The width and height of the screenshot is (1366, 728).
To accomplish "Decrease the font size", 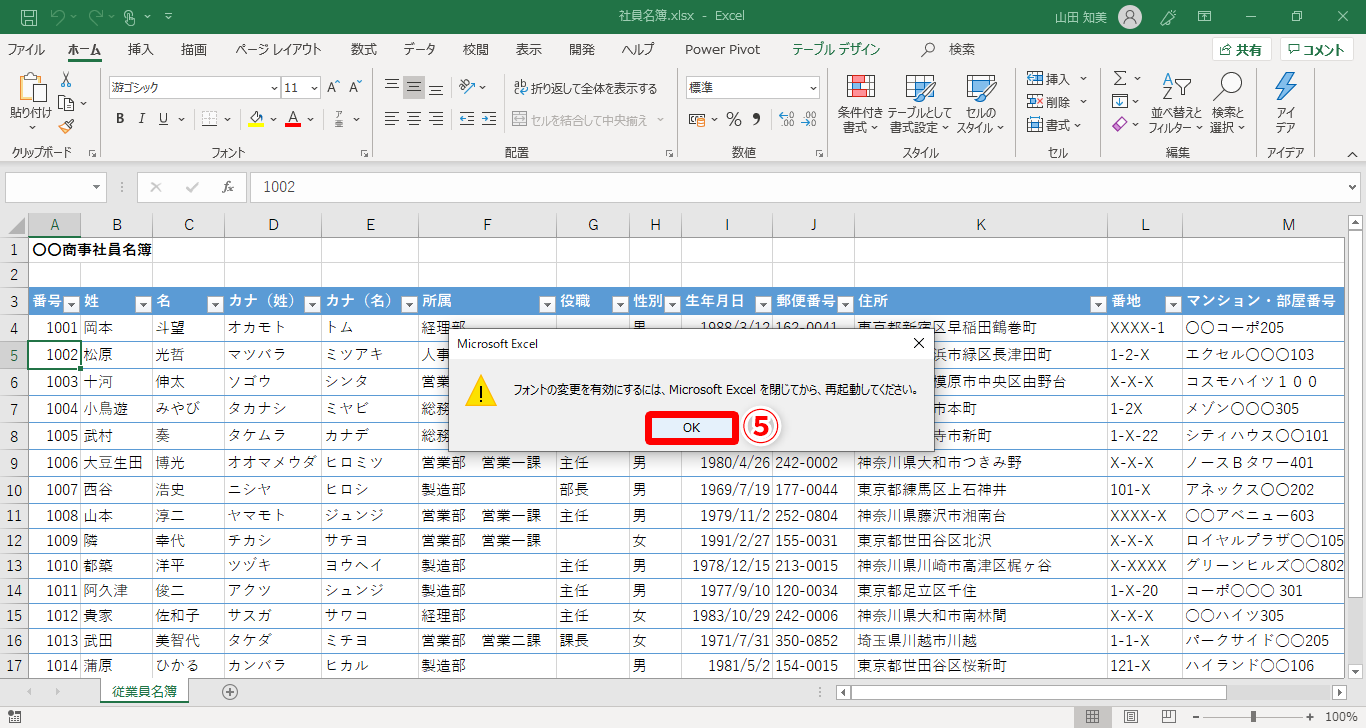I will click(x=356, y=87).
